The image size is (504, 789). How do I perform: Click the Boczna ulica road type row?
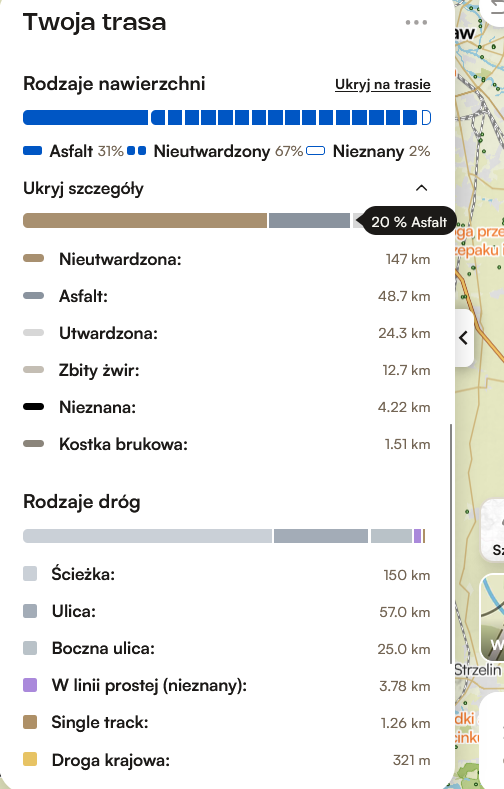point(227,648)
